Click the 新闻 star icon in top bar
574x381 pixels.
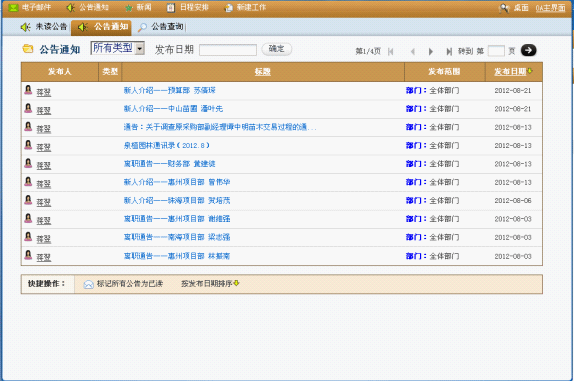(129, 8)
